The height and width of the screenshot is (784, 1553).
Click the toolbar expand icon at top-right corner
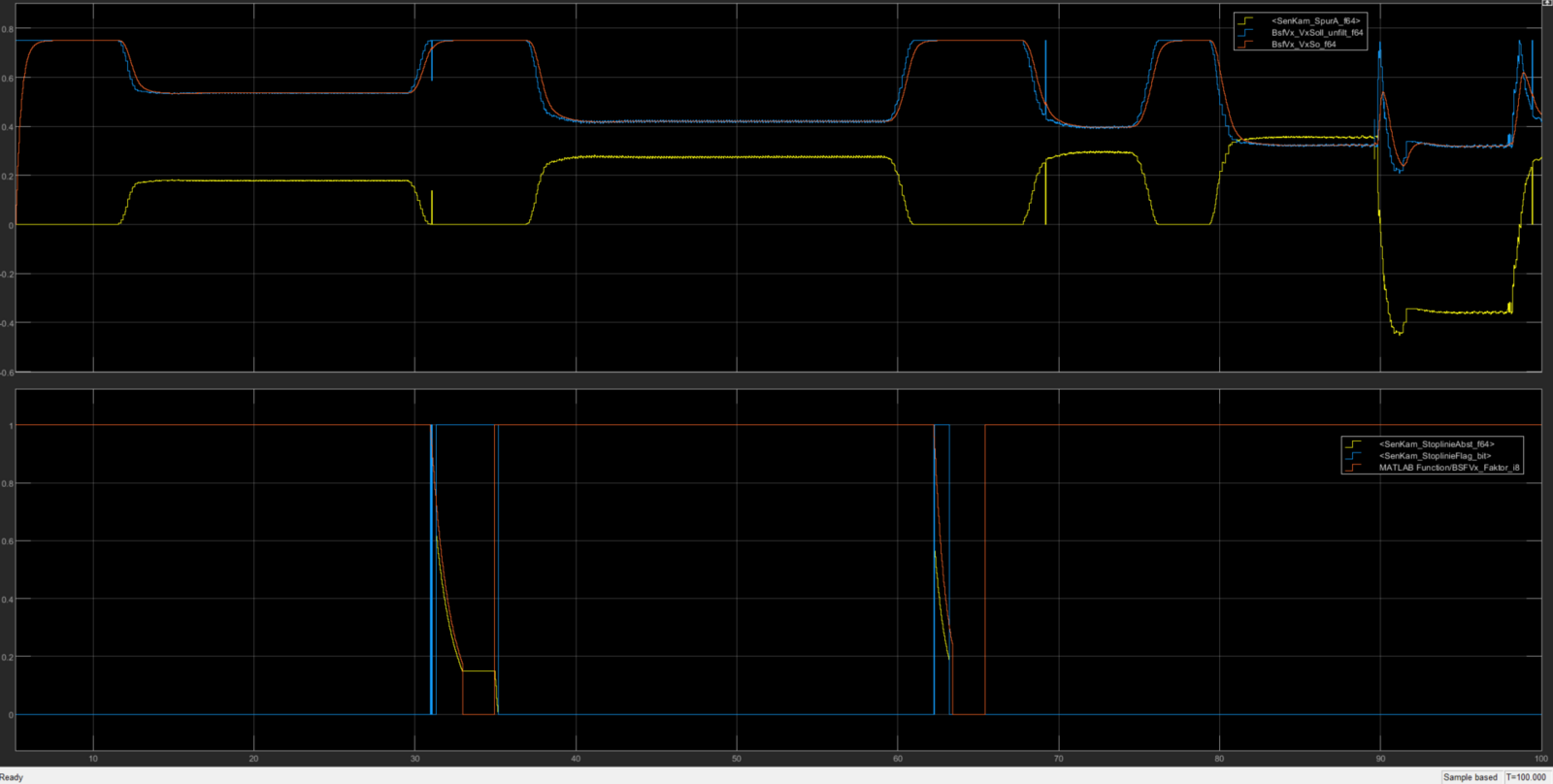coord(1547,3)
